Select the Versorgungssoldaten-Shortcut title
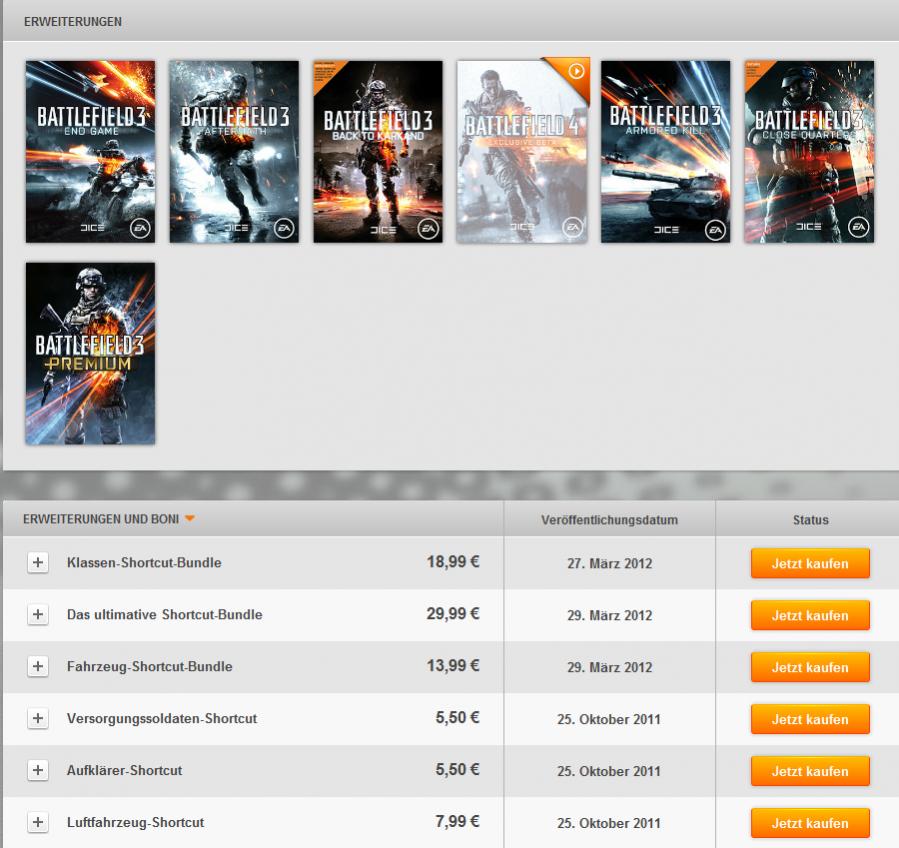Screen dimensions: 899x848 [162, 718]
